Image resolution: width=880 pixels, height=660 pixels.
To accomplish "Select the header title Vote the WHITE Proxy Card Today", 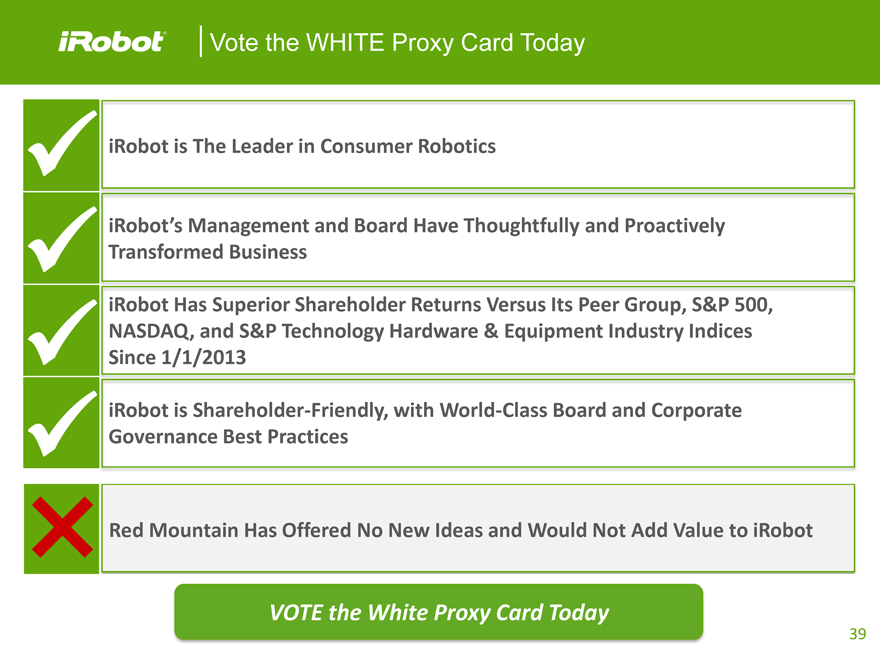I will pyautogui.click(x=398, y=43).
